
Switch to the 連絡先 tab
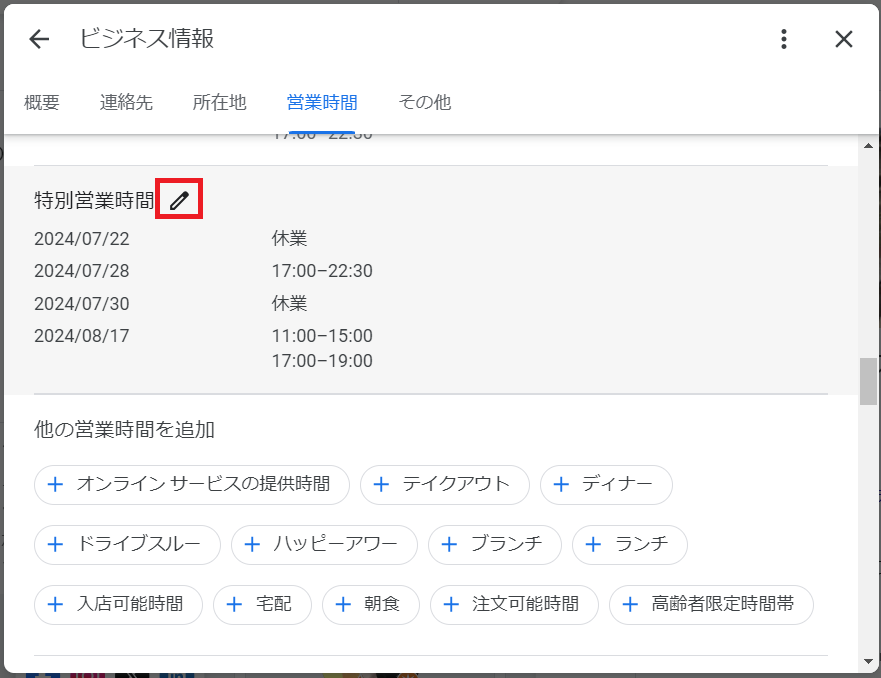[126, 102]
